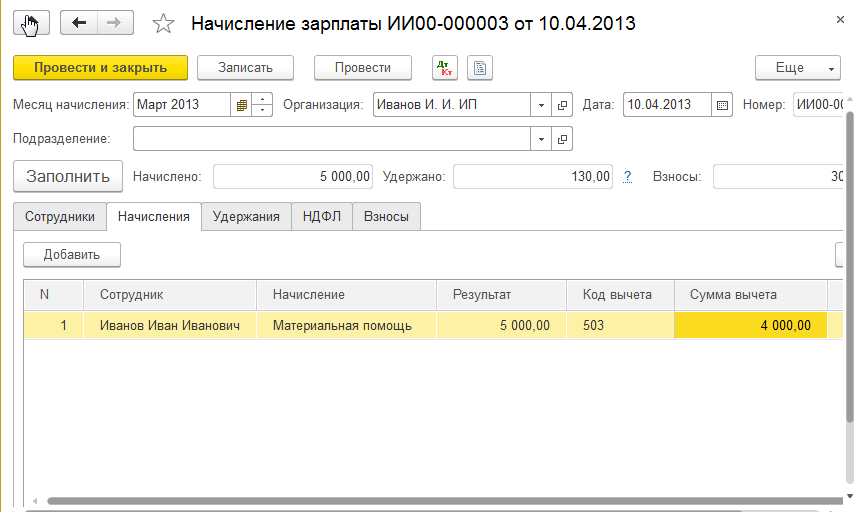Click the Заполнить button

(x=68, y=176)
